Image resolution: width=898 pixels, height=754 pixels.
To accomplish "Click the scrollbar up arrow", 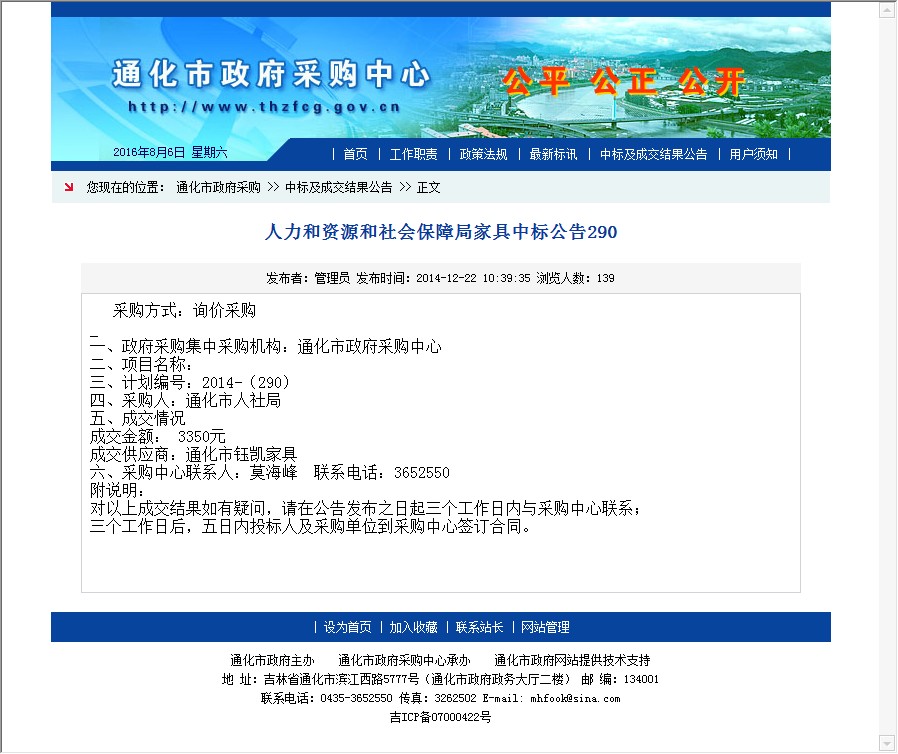I will (886, 10).
